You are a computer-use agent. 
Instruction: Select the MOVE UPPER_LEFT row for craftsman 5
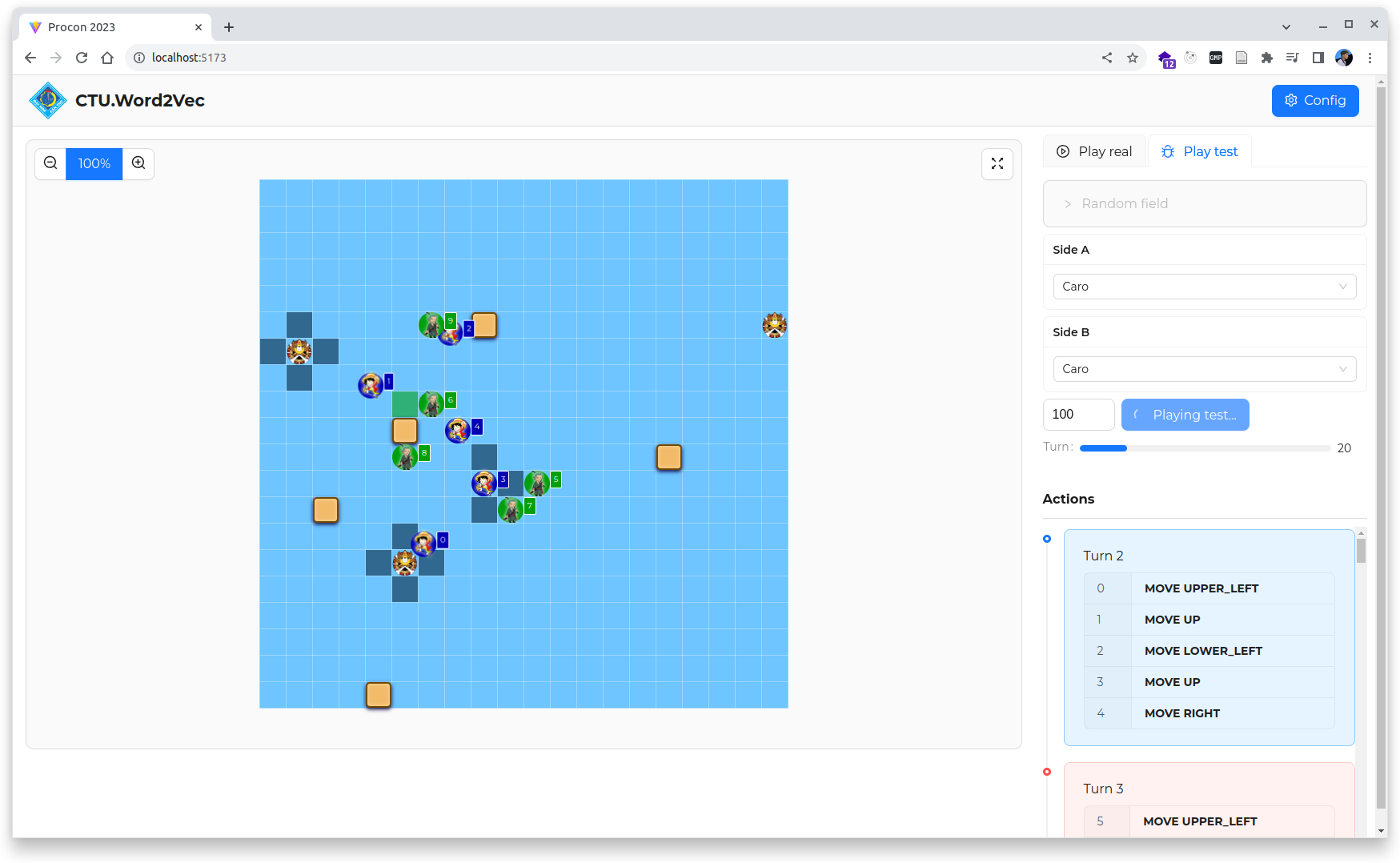[1209, 821]
